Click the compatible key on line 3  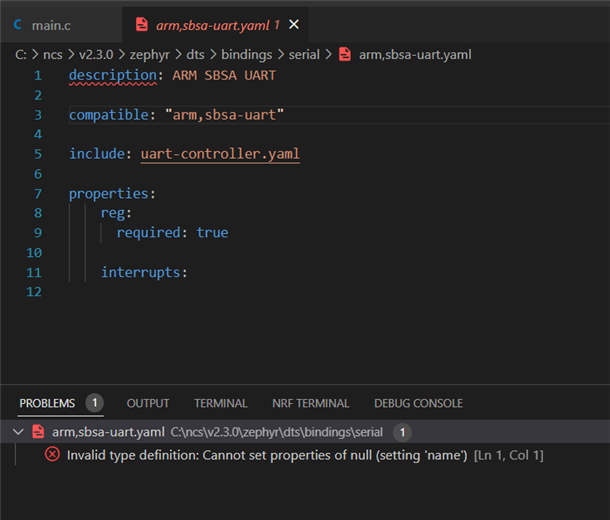coord(109,115)
